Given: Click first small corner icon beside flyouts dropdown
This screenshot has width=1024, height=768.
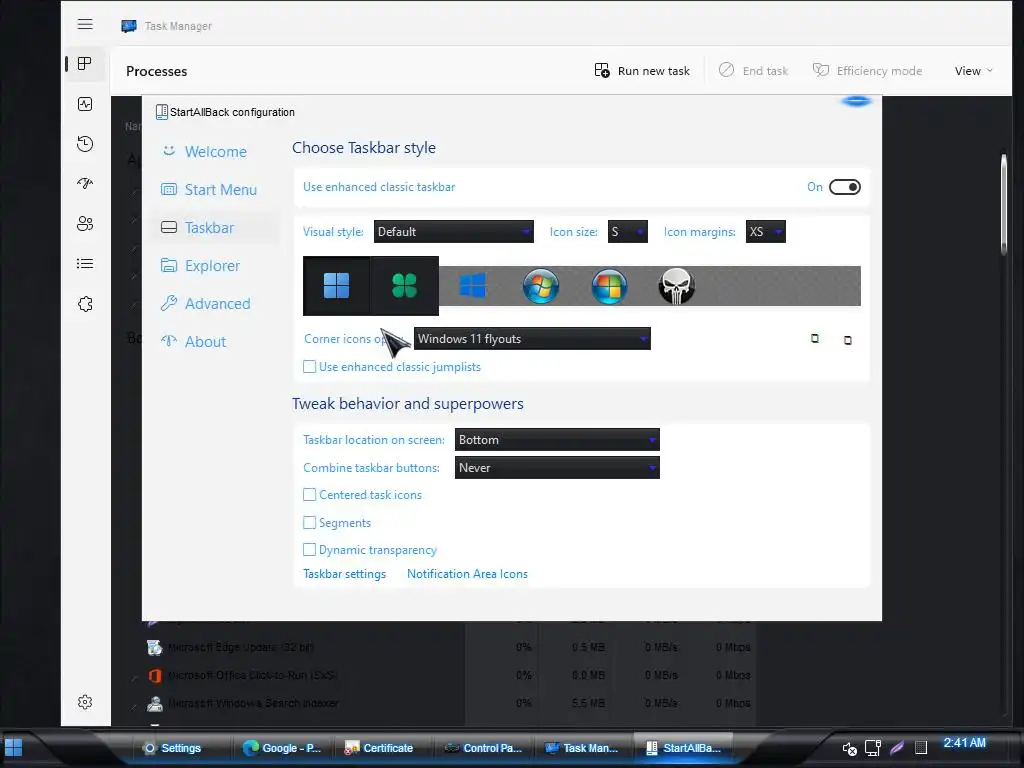Looking at the screenshot, I should [814, 338].
